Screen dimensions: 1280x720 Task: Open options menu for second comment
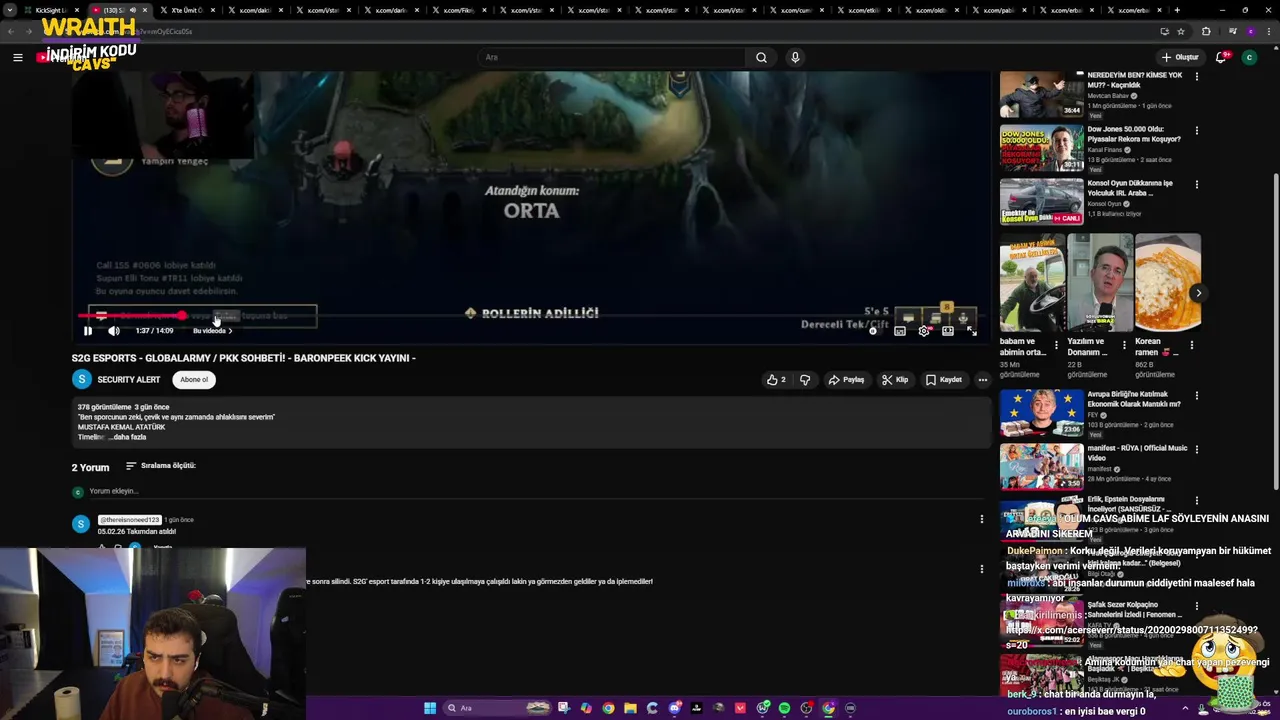click(x=982, y=569)
